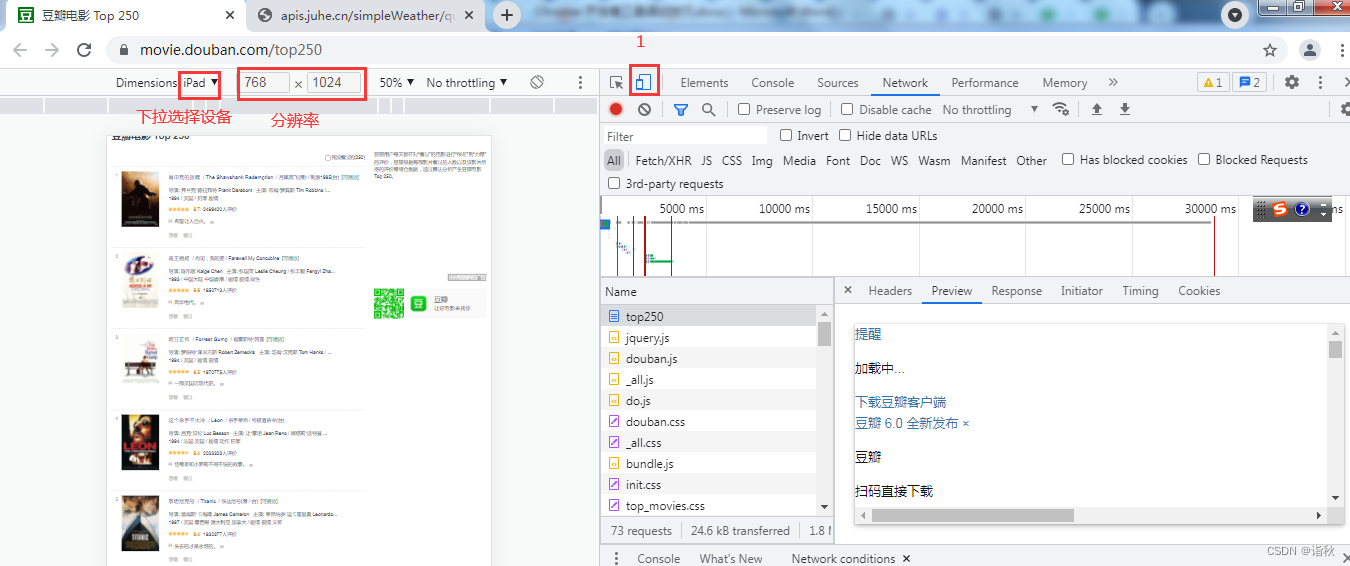Click the Filter text input
This screenshot has width=1350, height=566.
click(x=685, y=136)
